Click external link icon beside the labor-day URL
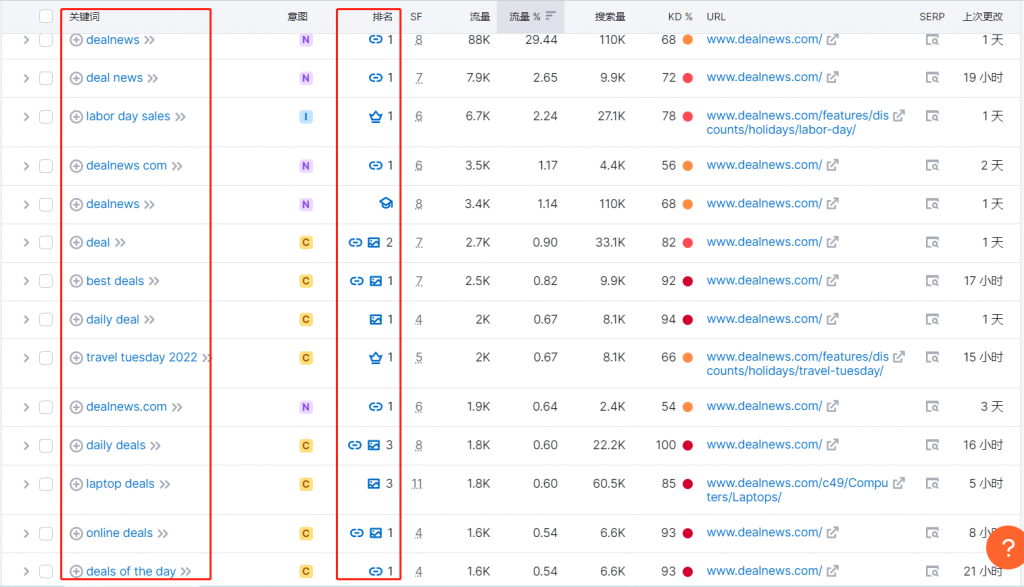 [x=899, y=116]
